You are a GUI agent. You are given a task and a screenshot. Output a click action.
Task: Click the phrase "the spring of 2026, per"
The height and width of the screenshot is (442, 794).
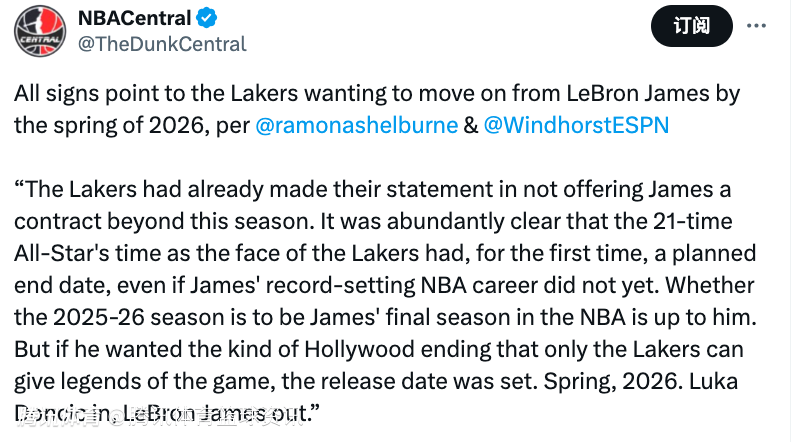pyautogui.click(x=132, y=126)
